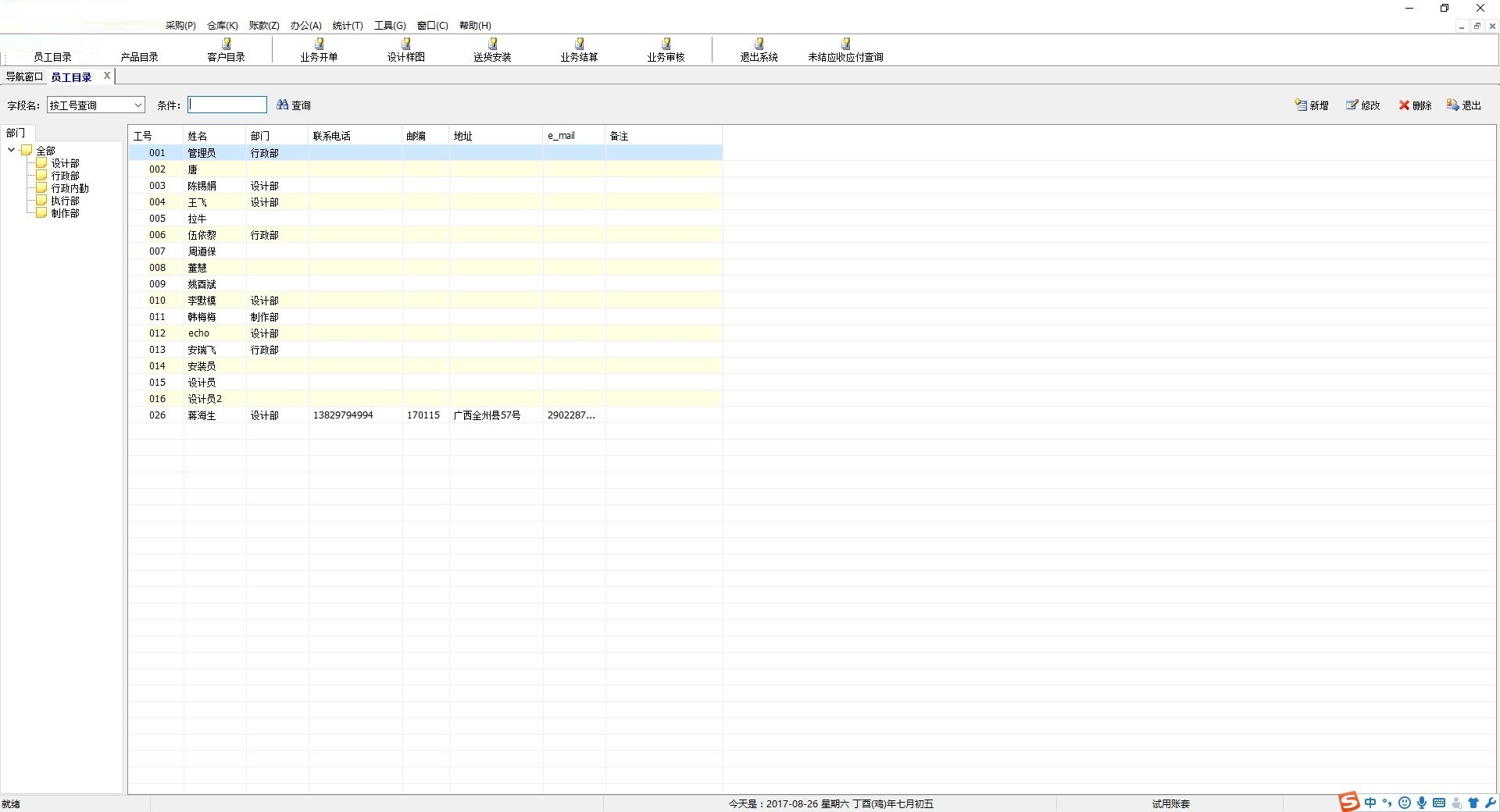Open 未结应收应付查询 from the toolbar

click(x=845, y=50)
